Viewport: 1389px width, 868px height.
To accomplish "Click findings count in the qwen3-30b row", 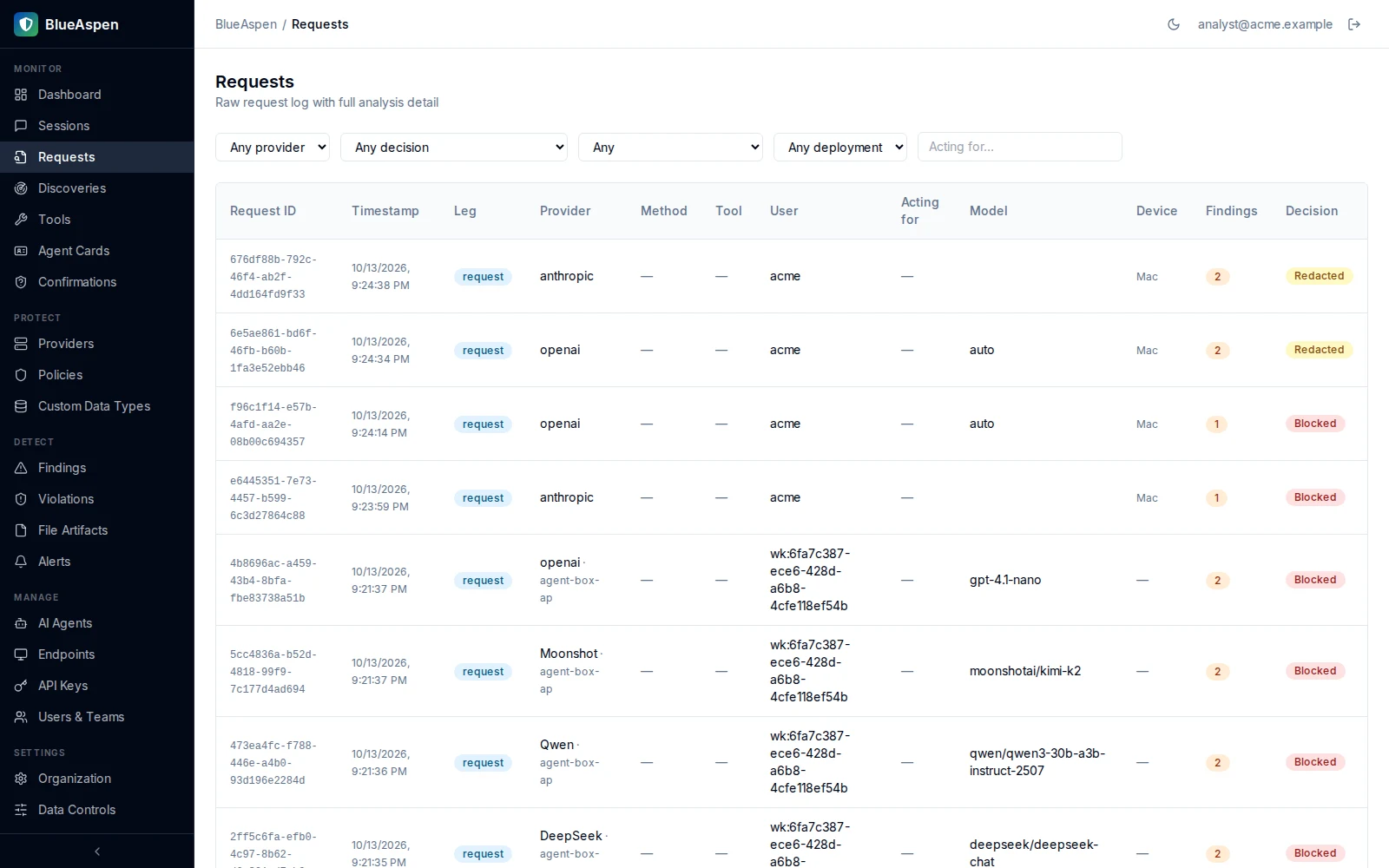I will pyautogui.click(x=1217, y=763).
